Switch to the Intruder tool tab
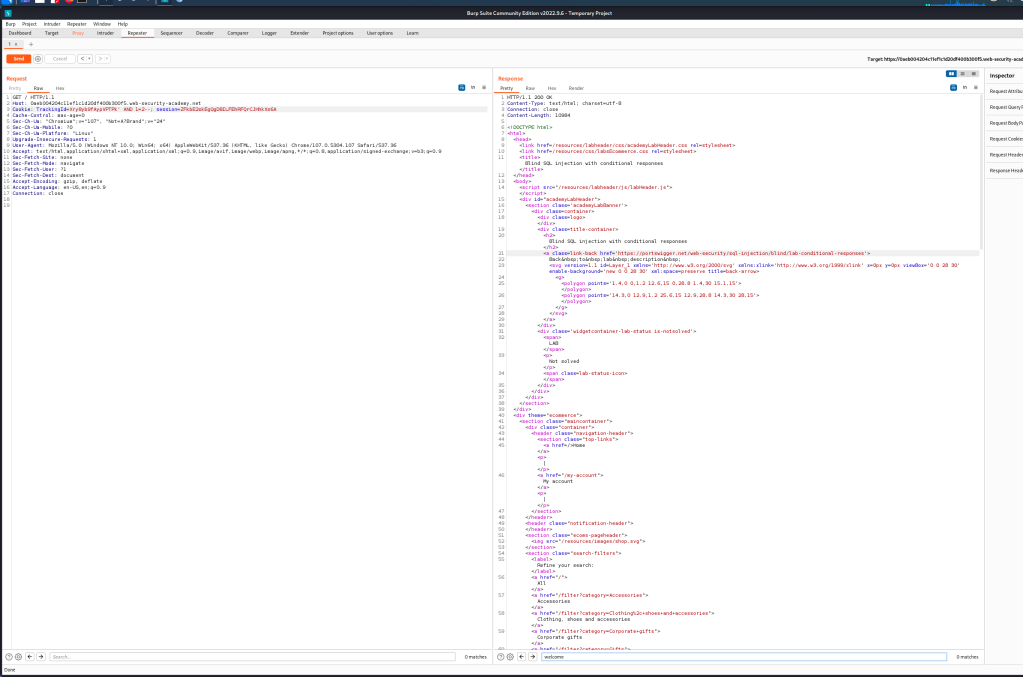This screenshot has width=1023, height=677. (105, 33)
